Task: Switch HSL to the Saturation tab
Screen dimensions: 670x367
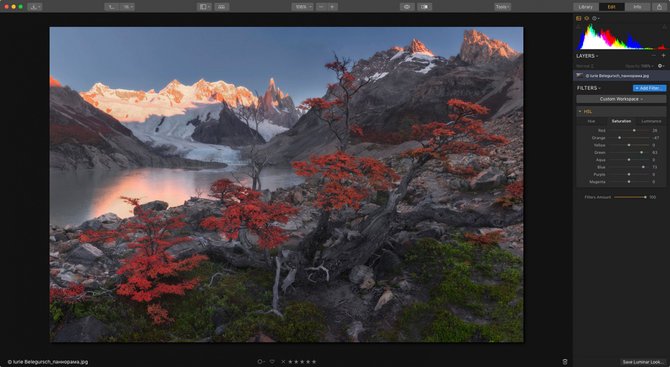Action: (621, 121)
